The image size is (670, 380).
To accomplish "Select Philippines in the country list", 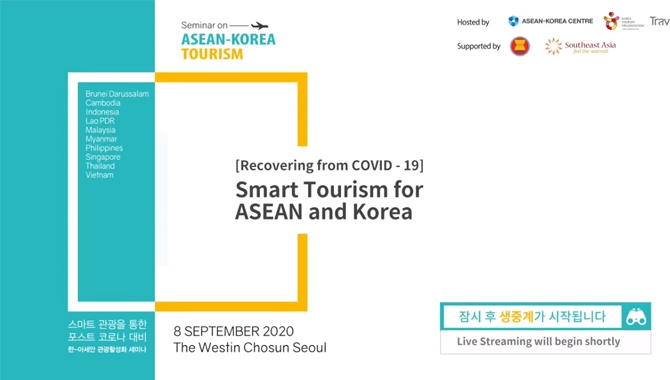I will coord(104,148).
